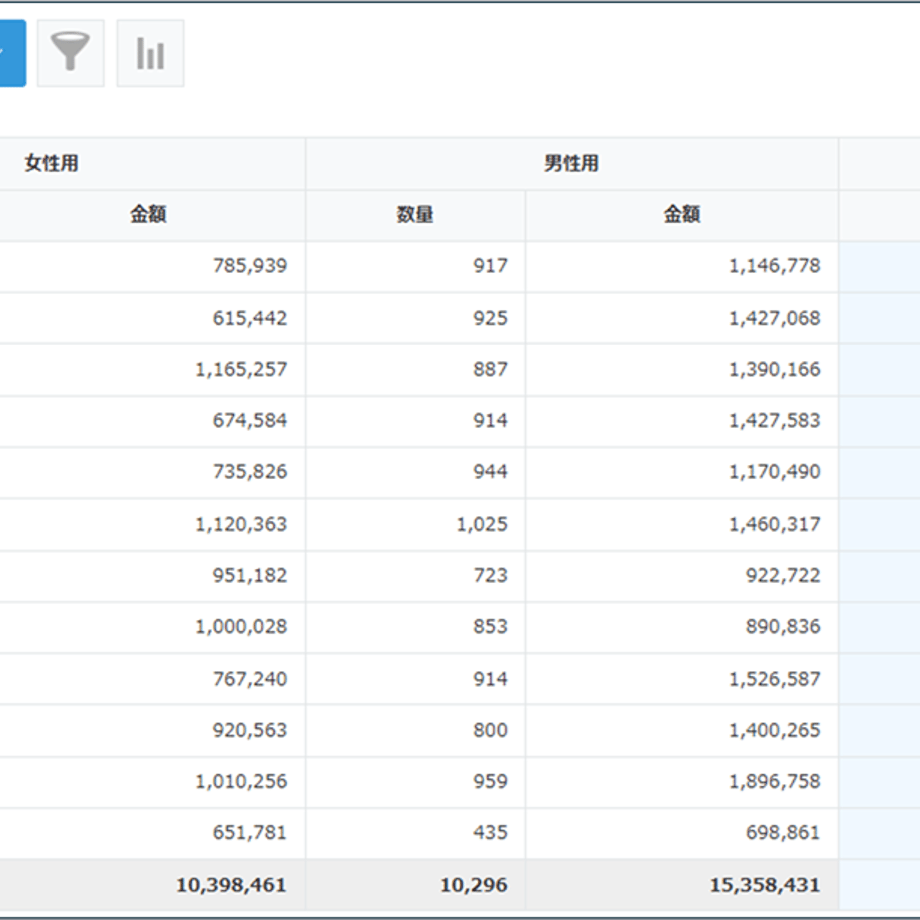Screen dimensions: 920x920
Task: Select the cell showing 1,000,028
Action: [x=153, y=627]
